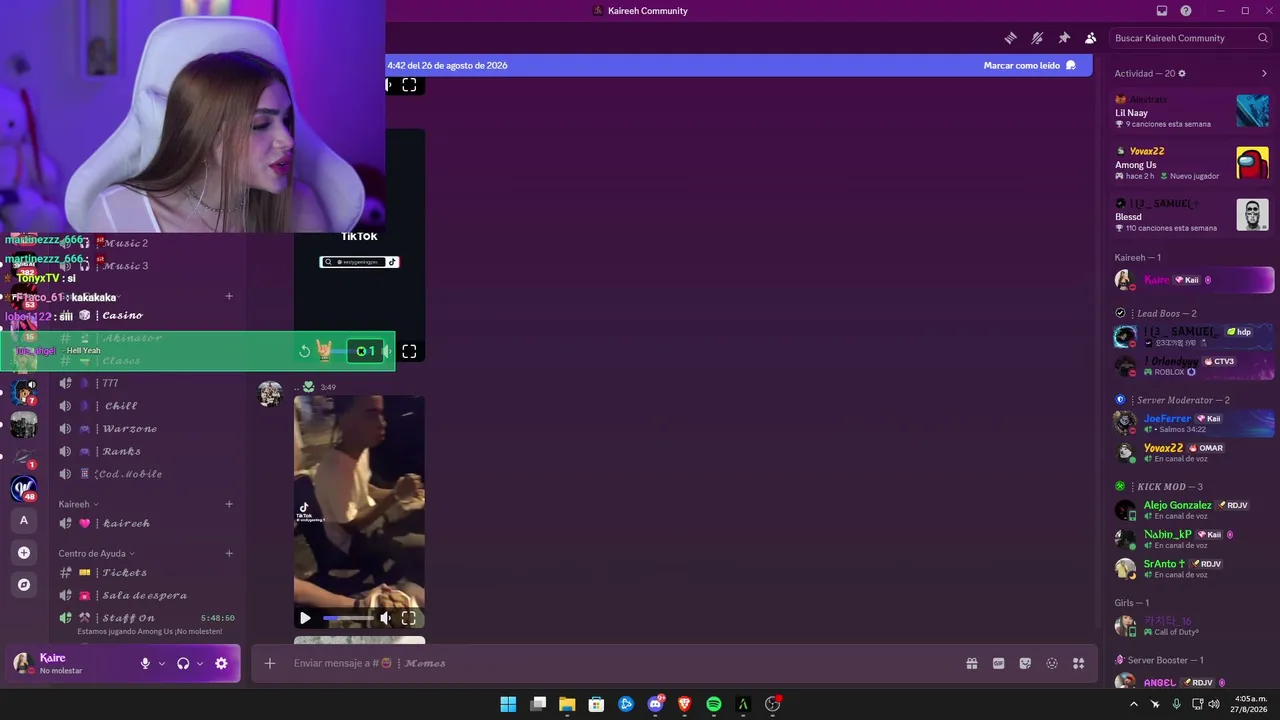Open the Discord inbox icon
1280x720 pixels.
click(x=1162, y=11)
